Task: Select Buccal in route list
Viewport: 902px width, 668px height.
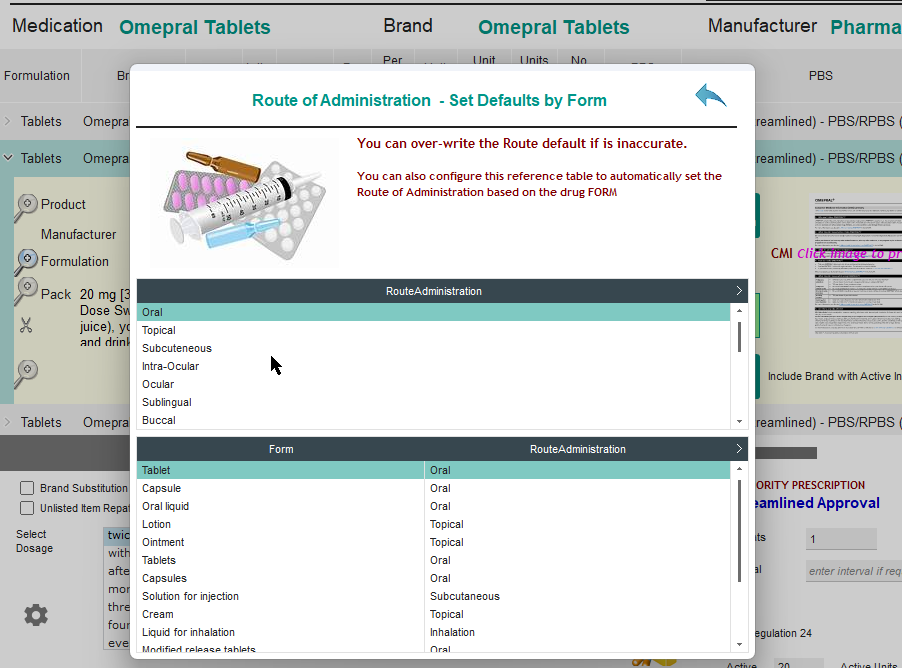Action: (433, 420)
